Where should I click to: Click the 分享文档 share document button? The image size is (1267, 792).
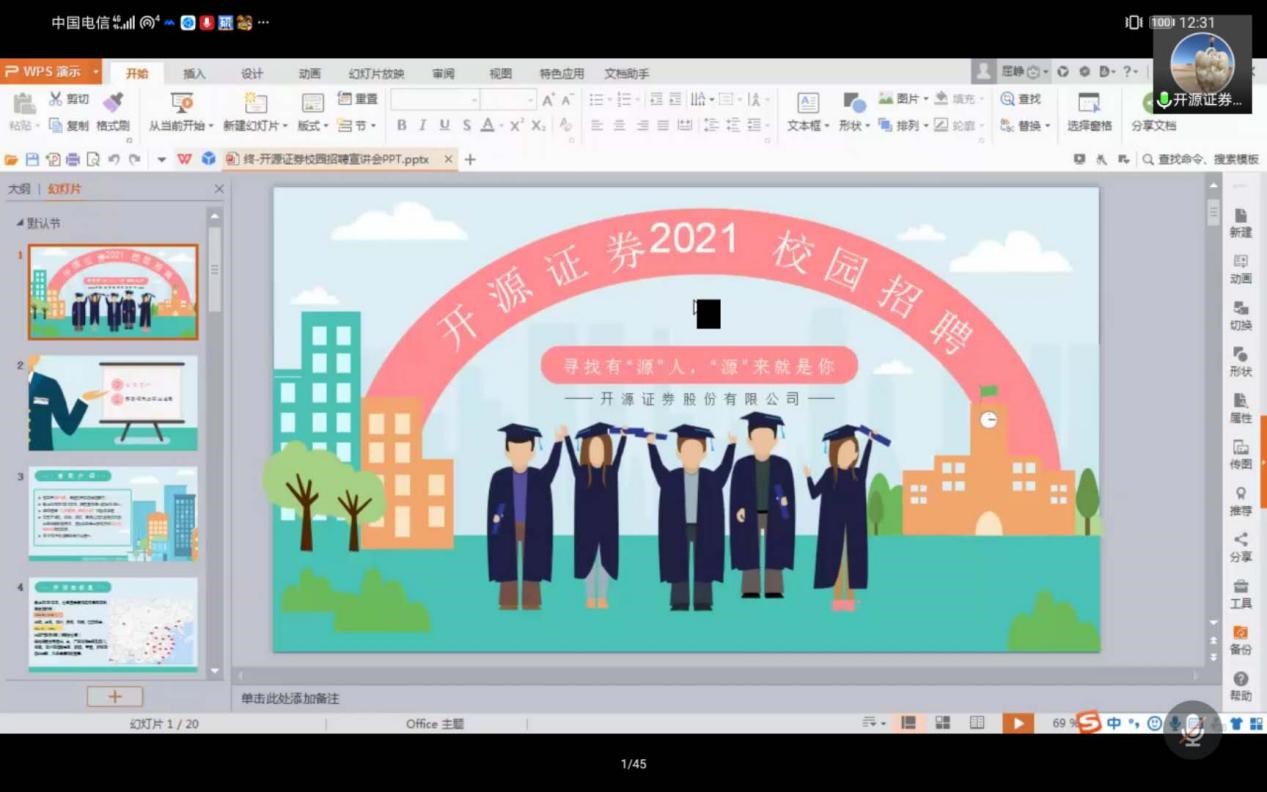[1153, 126]
